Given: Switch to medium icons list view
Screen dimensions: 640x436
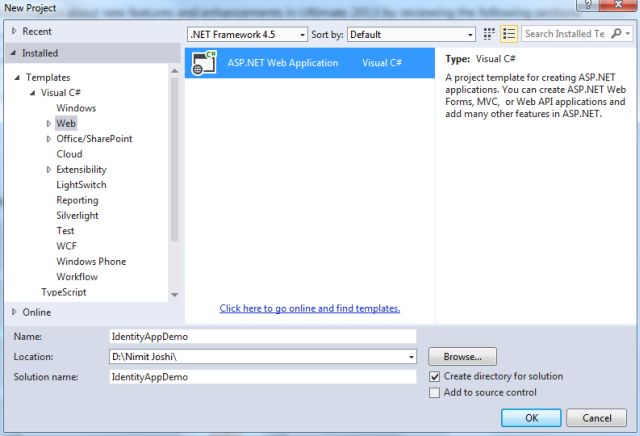Looking at the screenshot, I should 509,34.
